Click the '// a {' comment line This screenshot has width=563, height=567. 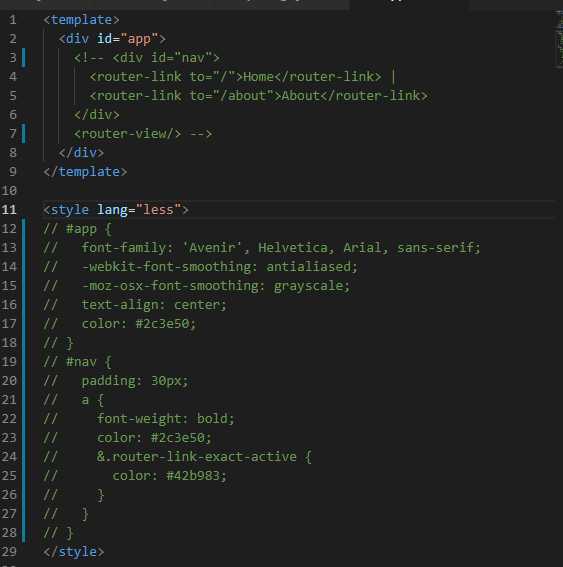74,400
